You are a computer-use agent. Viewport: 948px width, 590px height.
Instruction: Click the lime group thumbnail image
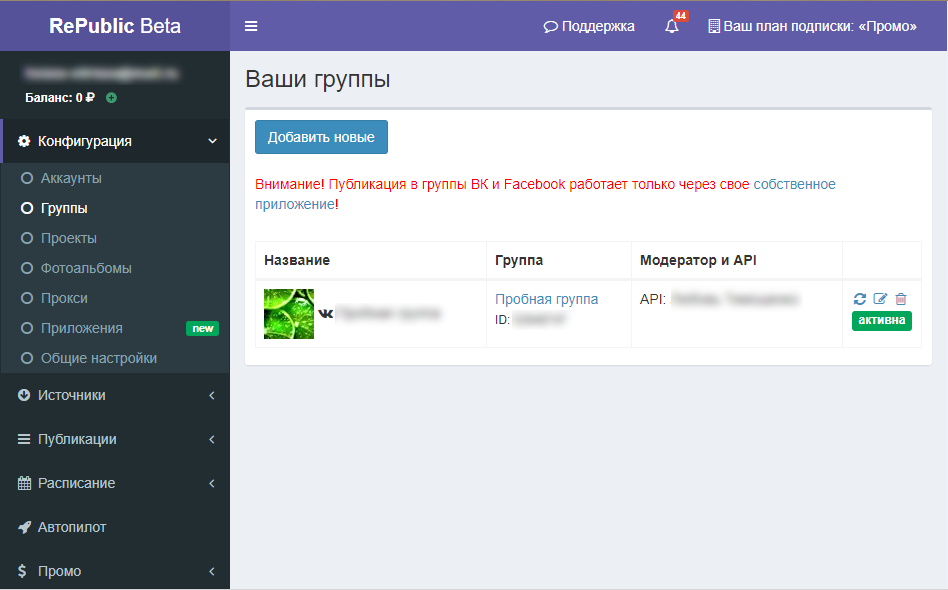click(289, 314)
